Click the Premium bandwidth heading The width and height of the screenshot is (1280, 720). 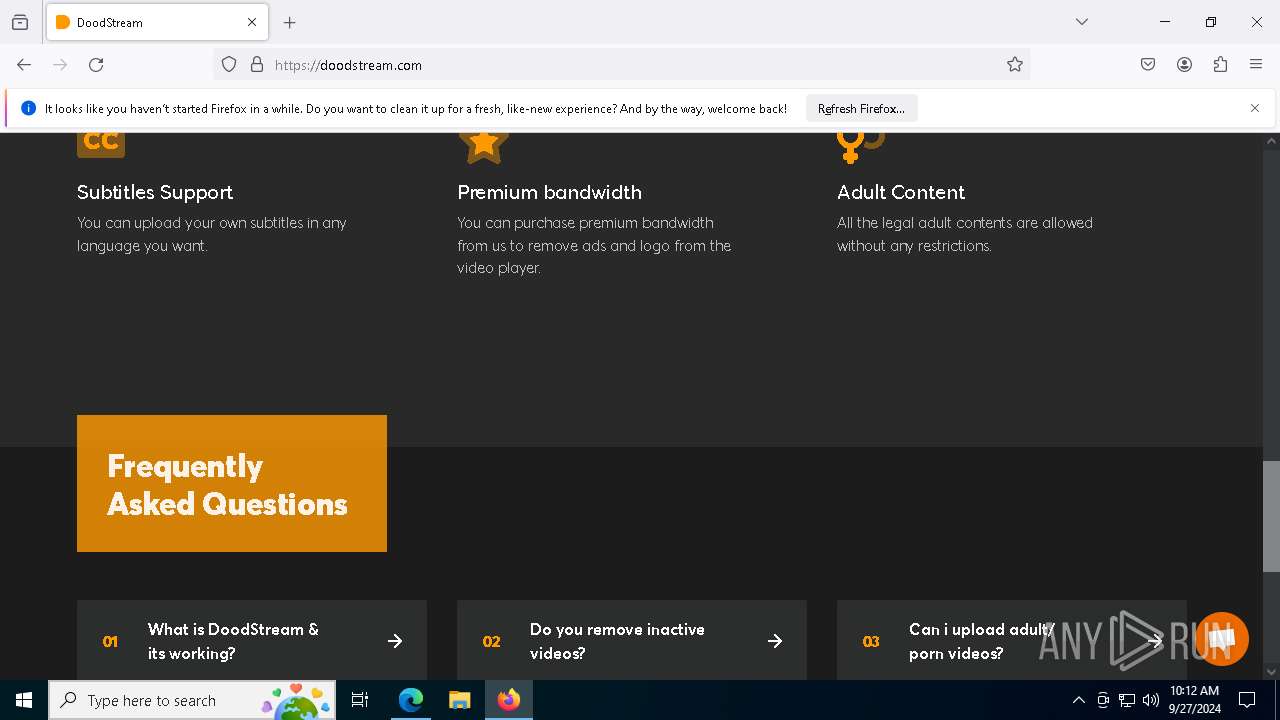549,192
